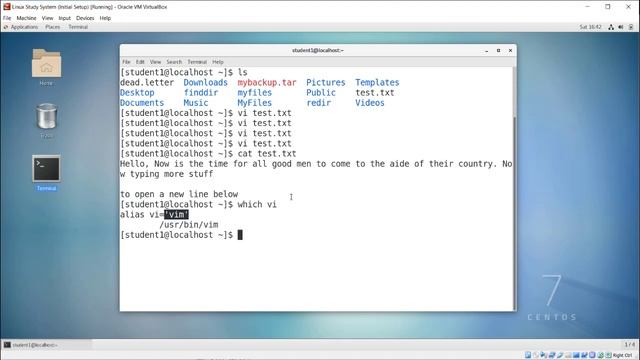This screenshot has height=360, width=640.
Task: Close the student1@localhost terminal window
Action: pos(510,51)
